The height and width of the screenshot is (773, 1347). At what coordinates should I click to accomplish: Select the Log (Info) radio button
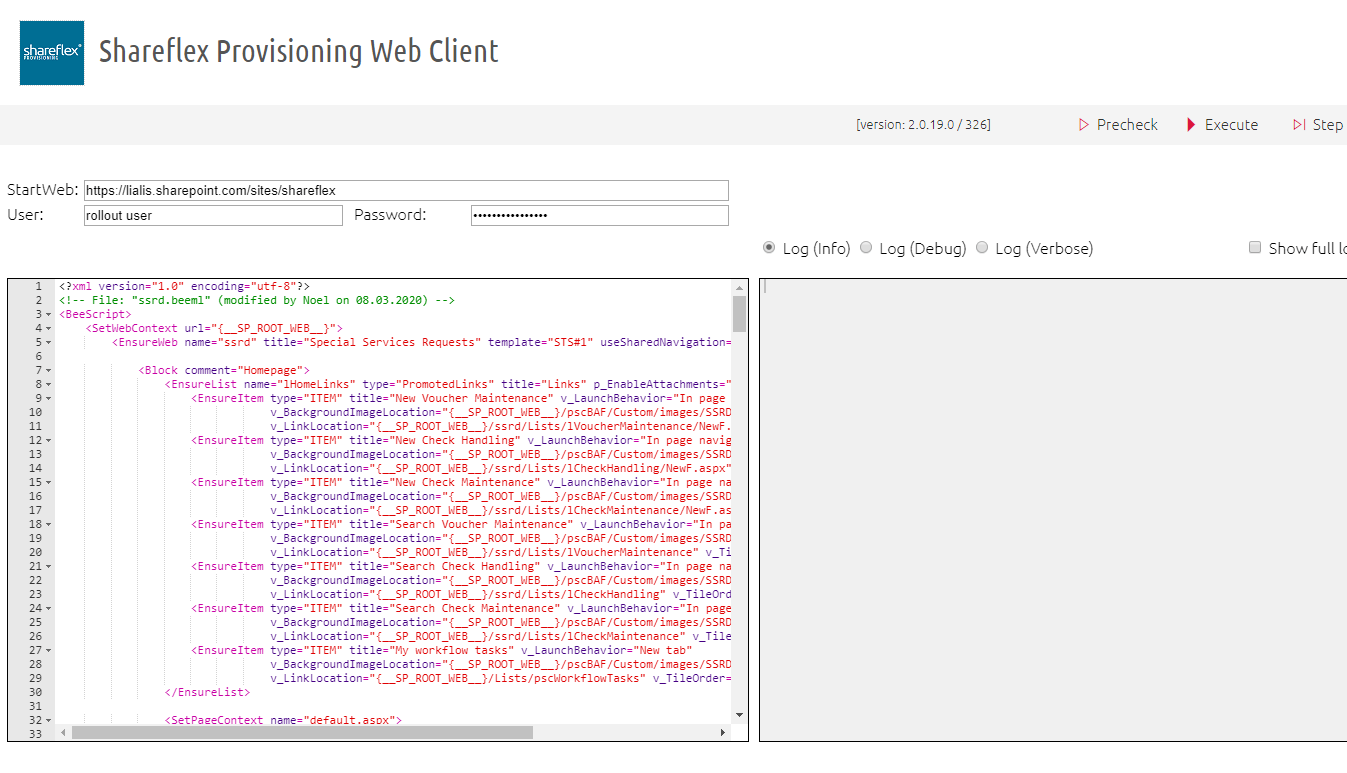tap(769, 247)
